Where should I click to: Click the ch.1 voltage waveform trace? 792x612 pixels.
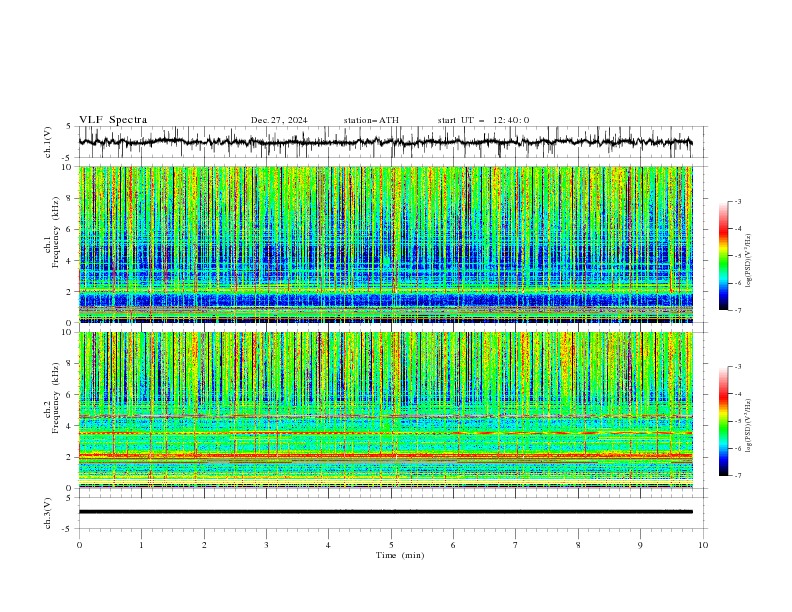385,142
